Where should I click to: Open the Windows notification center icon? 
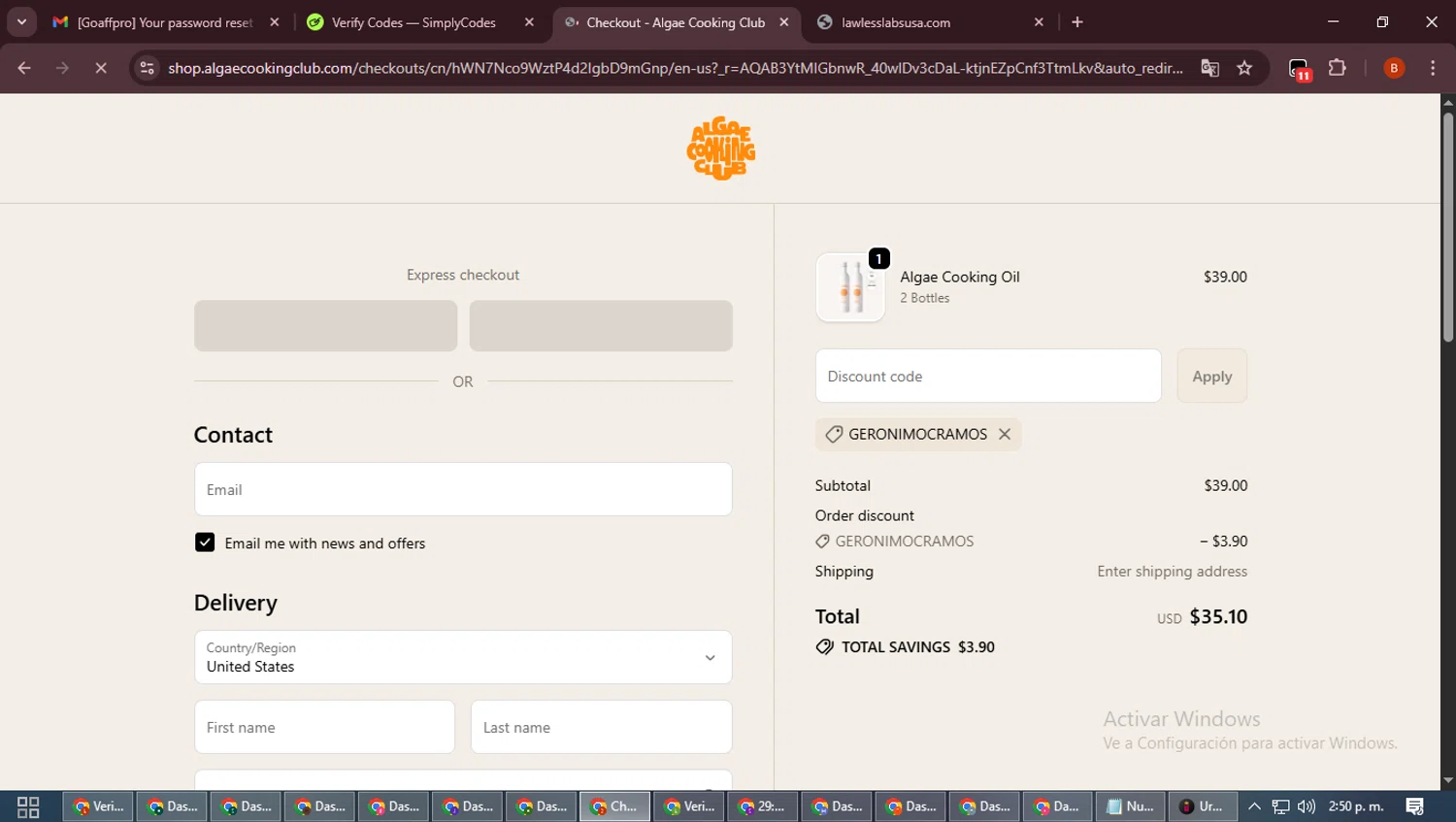(1415, 806)
